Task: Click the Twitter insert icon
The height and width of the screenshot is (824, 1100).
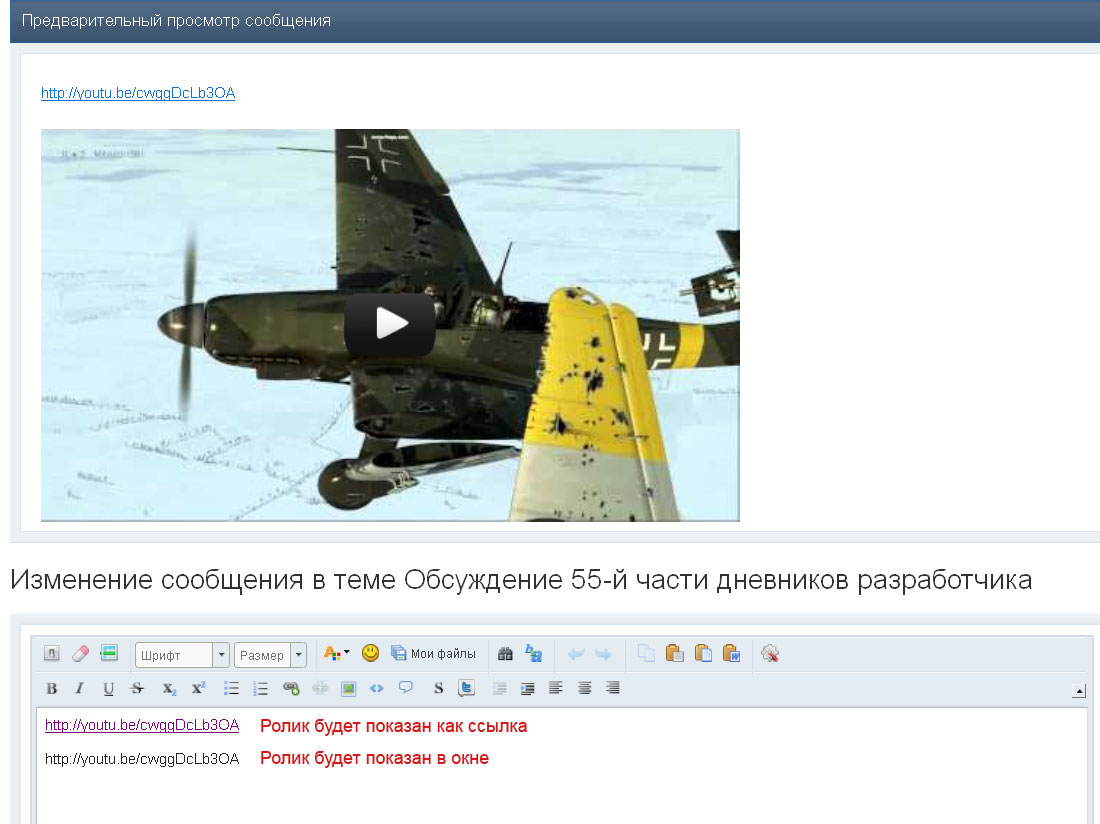Action: (467, 689)
